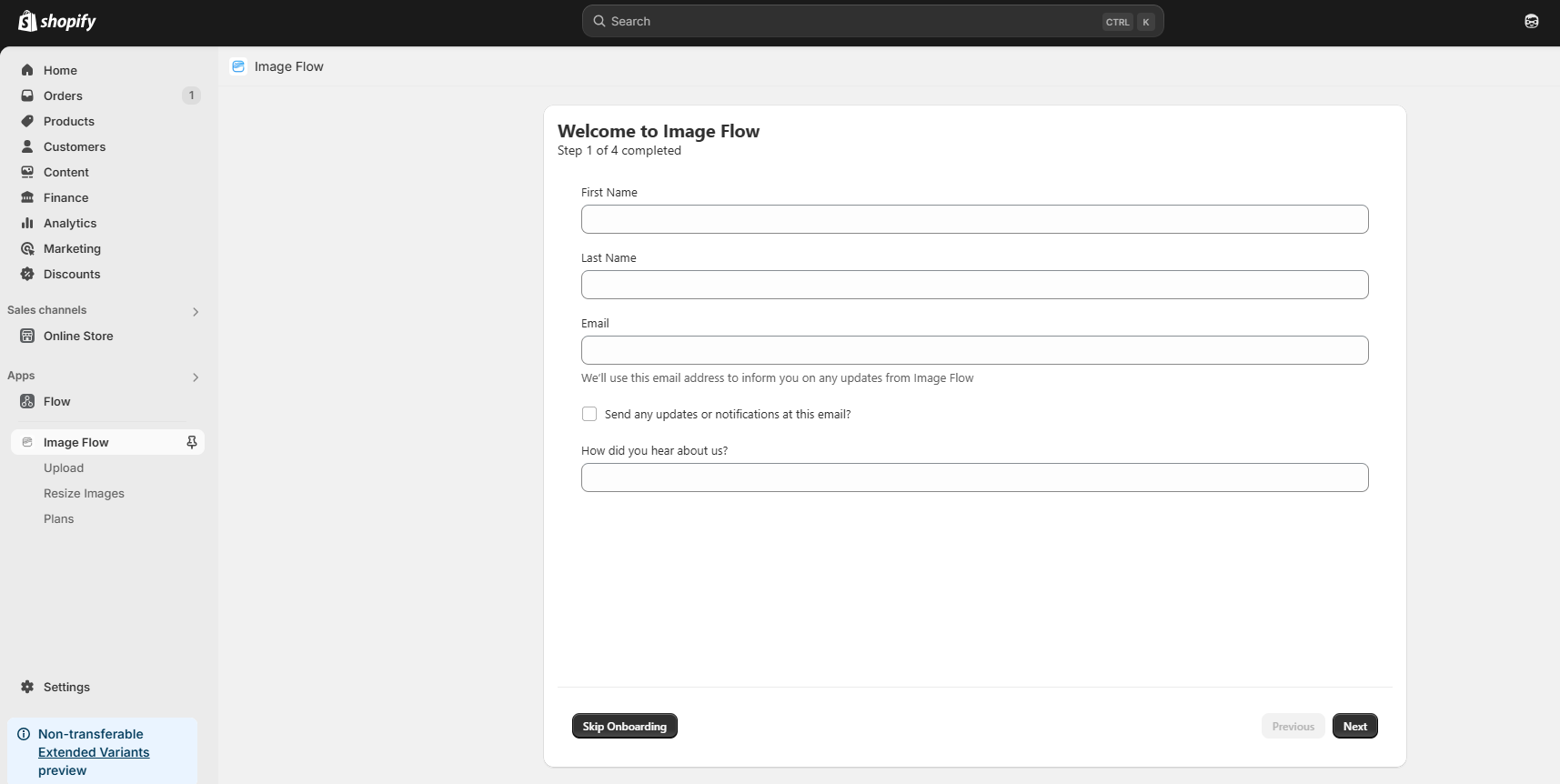This screenshot has width=1560, height=784.
Task: Click the Sales channels heading
Action: coord(47,310)
